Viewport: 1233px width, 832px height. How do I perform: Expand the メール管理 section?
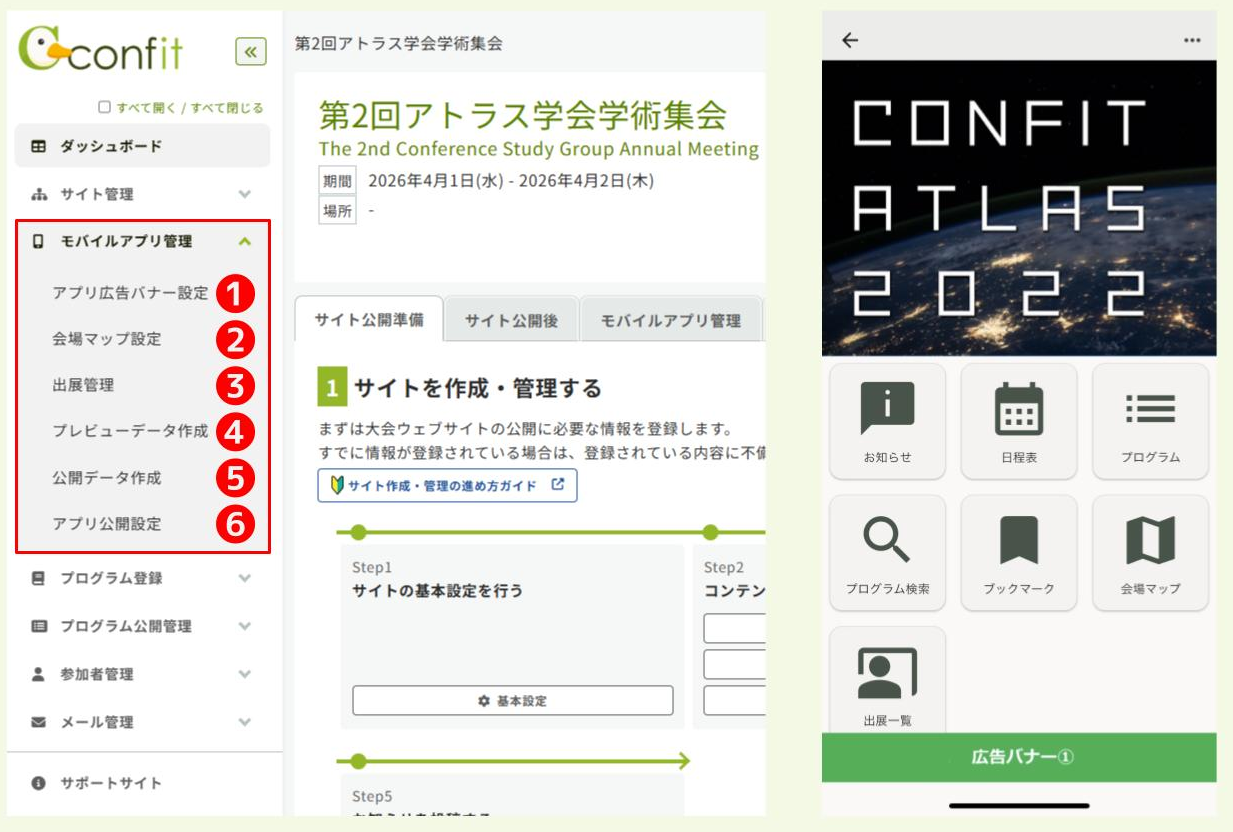pyautogui.click(x=142, y=722)
